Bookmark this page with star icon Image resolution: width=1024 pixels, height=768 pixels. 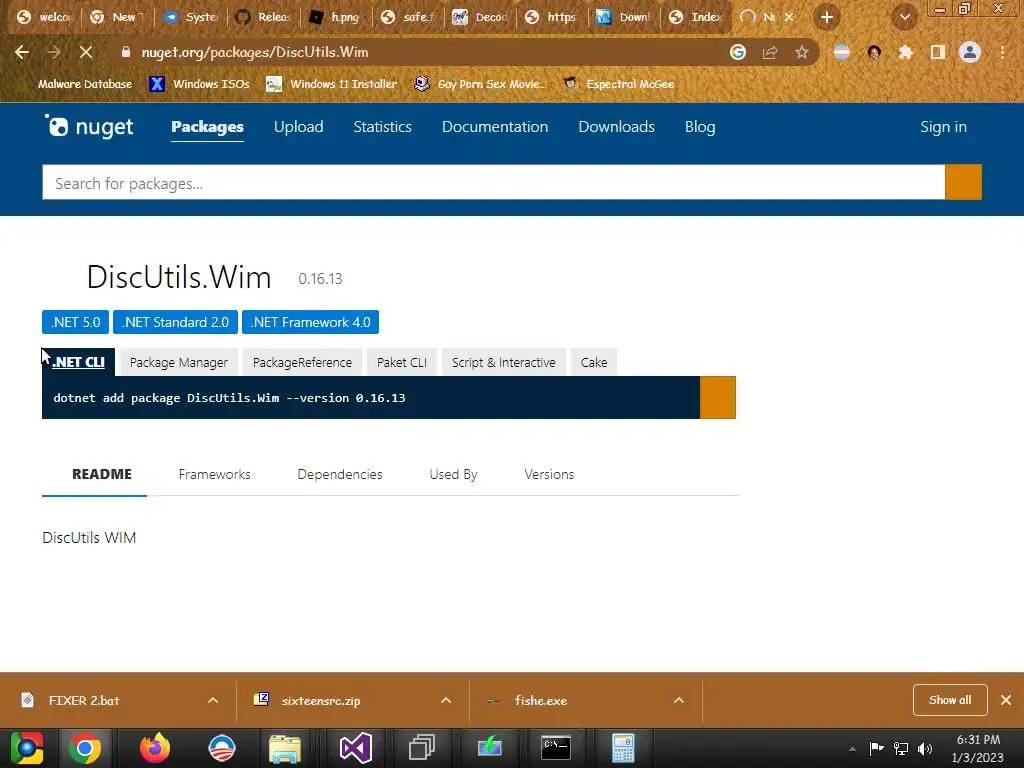802,52
